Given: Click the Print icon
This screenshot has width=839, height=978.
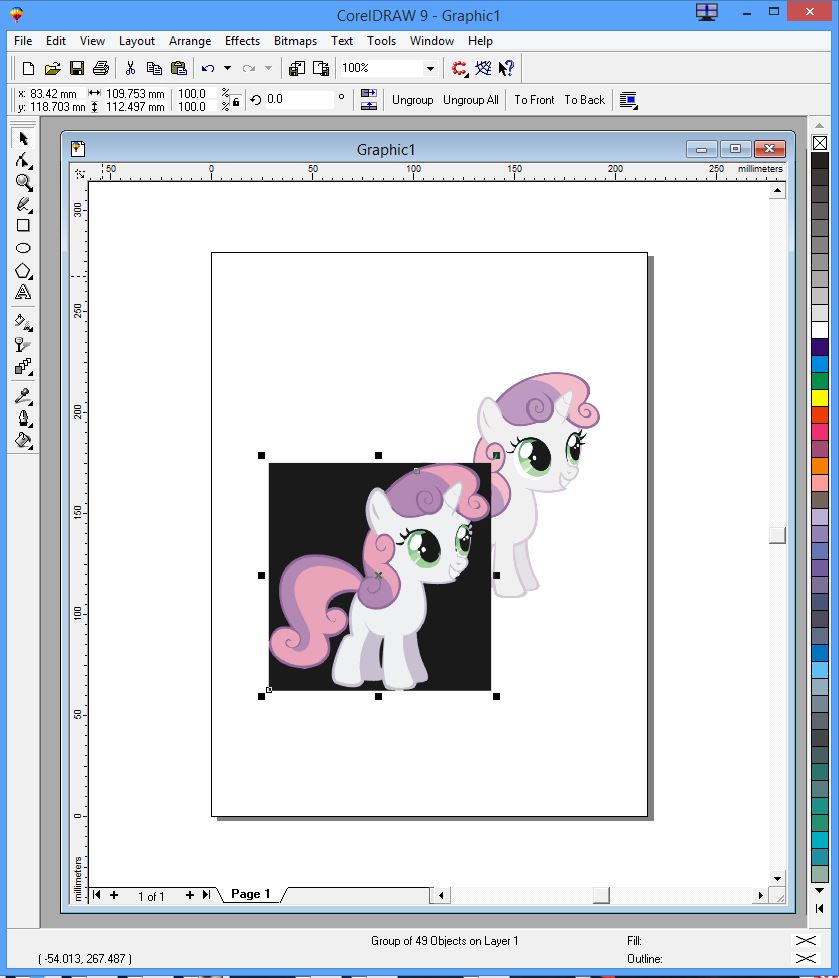Looking at the screenshot, I should (x=101, y=67).
